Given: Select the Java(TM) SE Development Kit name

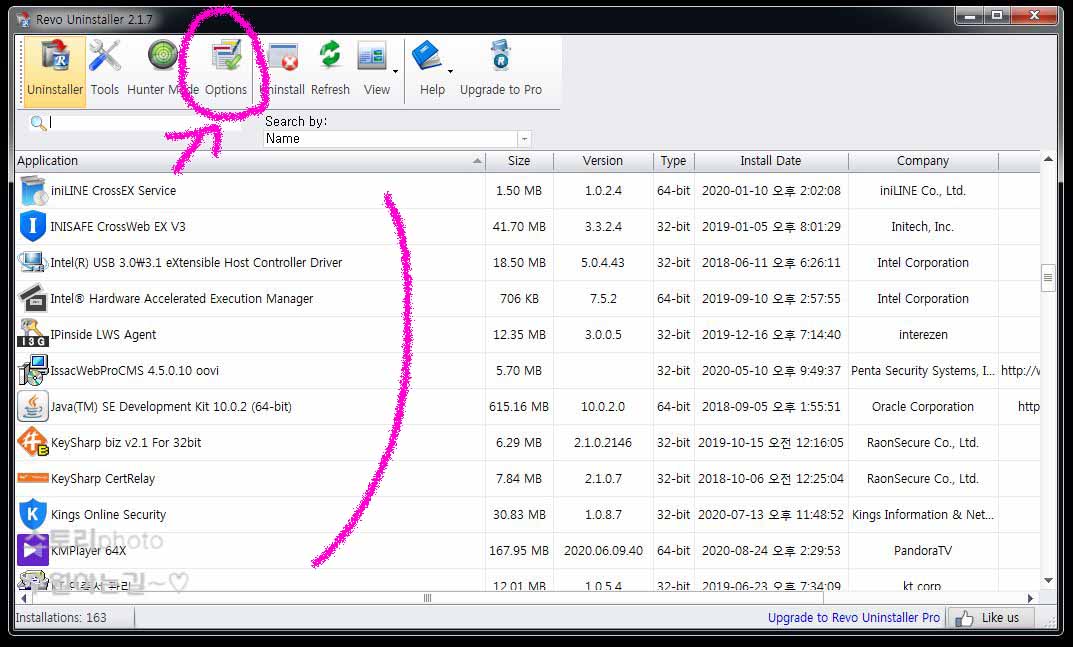Looking at the screenshot, I should (x=171, y=407).
